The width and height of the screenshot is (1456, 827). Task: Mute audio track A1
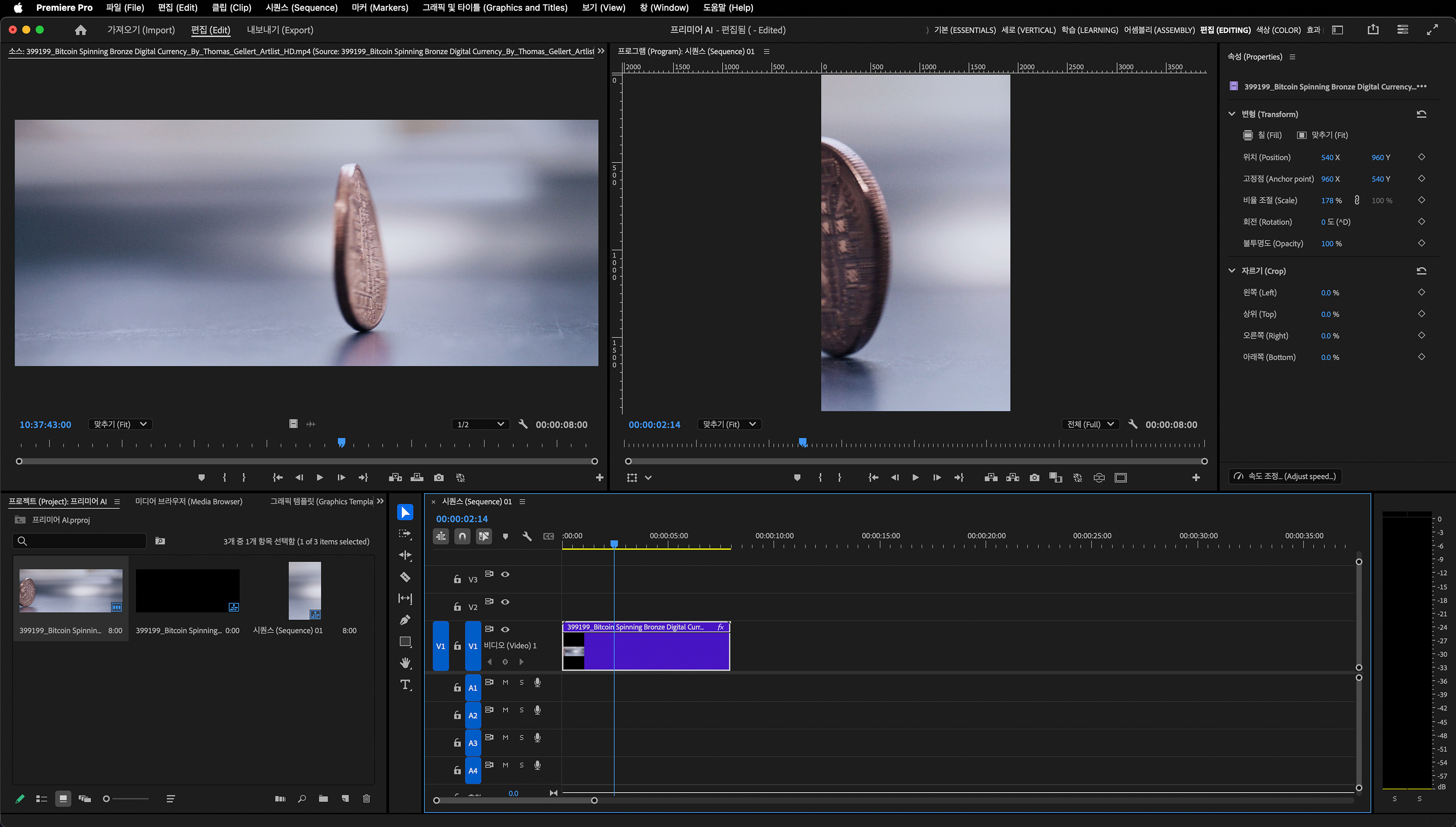pyautogui.click(x=505, y=683)
